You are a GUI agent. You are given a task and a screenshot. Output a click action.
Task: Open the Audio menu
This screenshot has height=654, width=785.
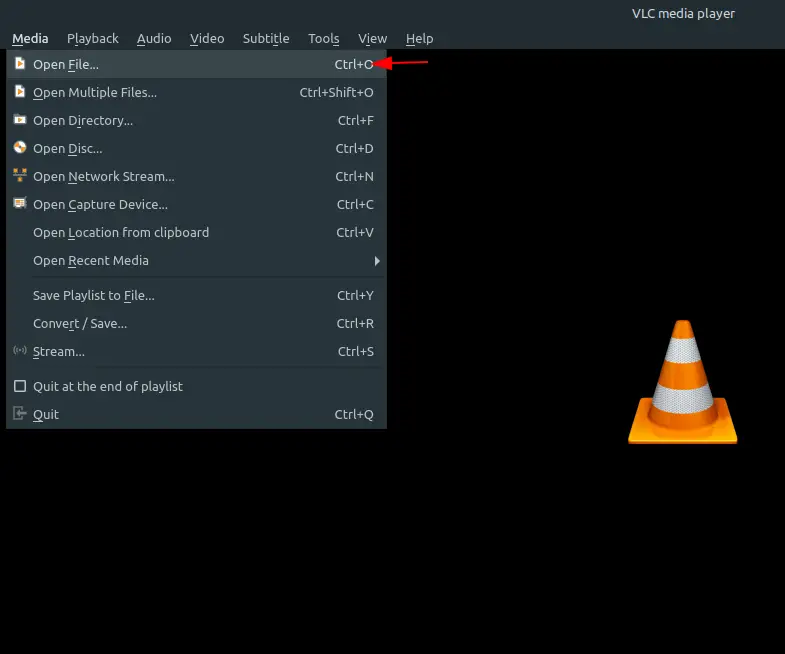tap(154, 39)
